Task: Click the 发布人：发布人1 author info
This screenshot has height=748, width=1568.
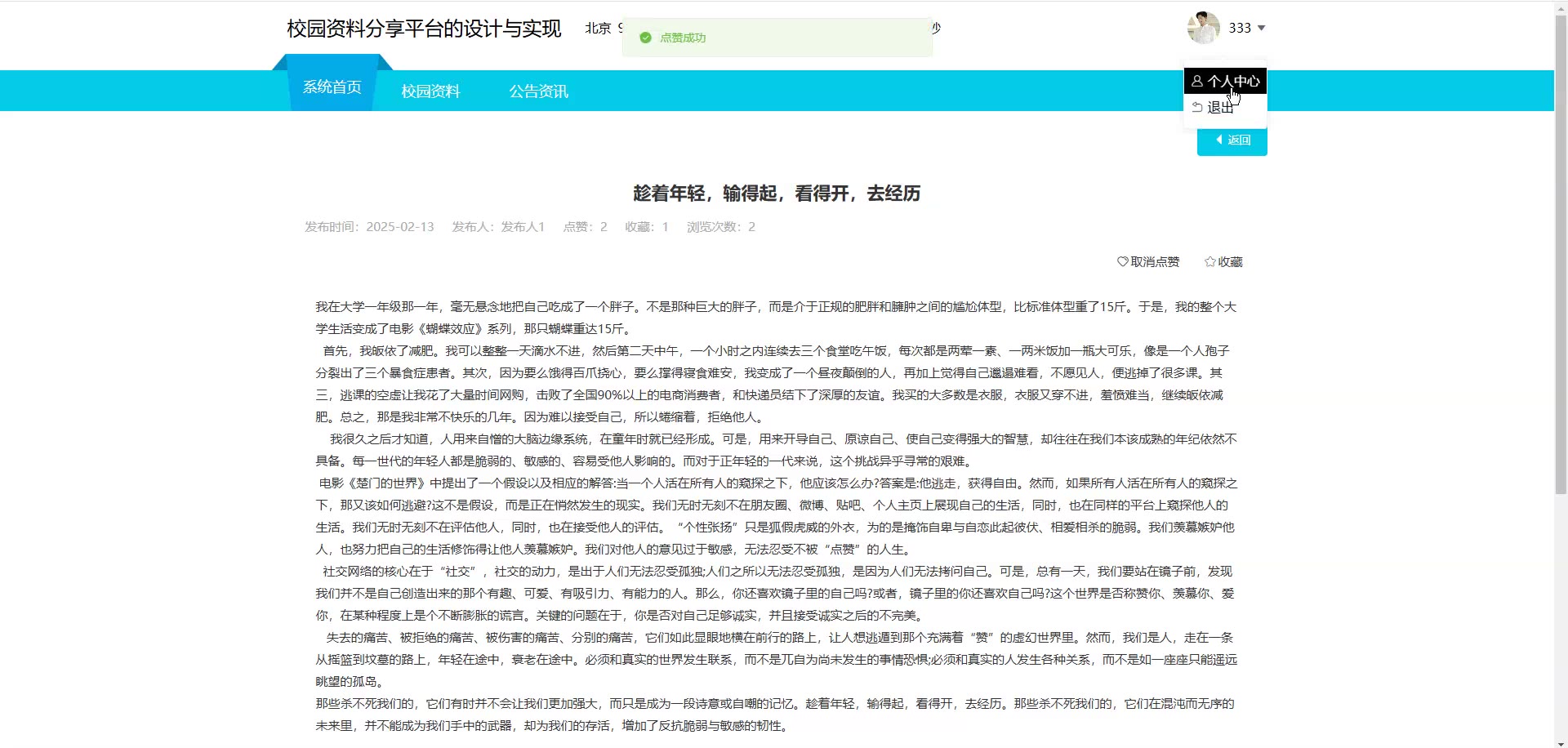Action: tap(498, 227)
